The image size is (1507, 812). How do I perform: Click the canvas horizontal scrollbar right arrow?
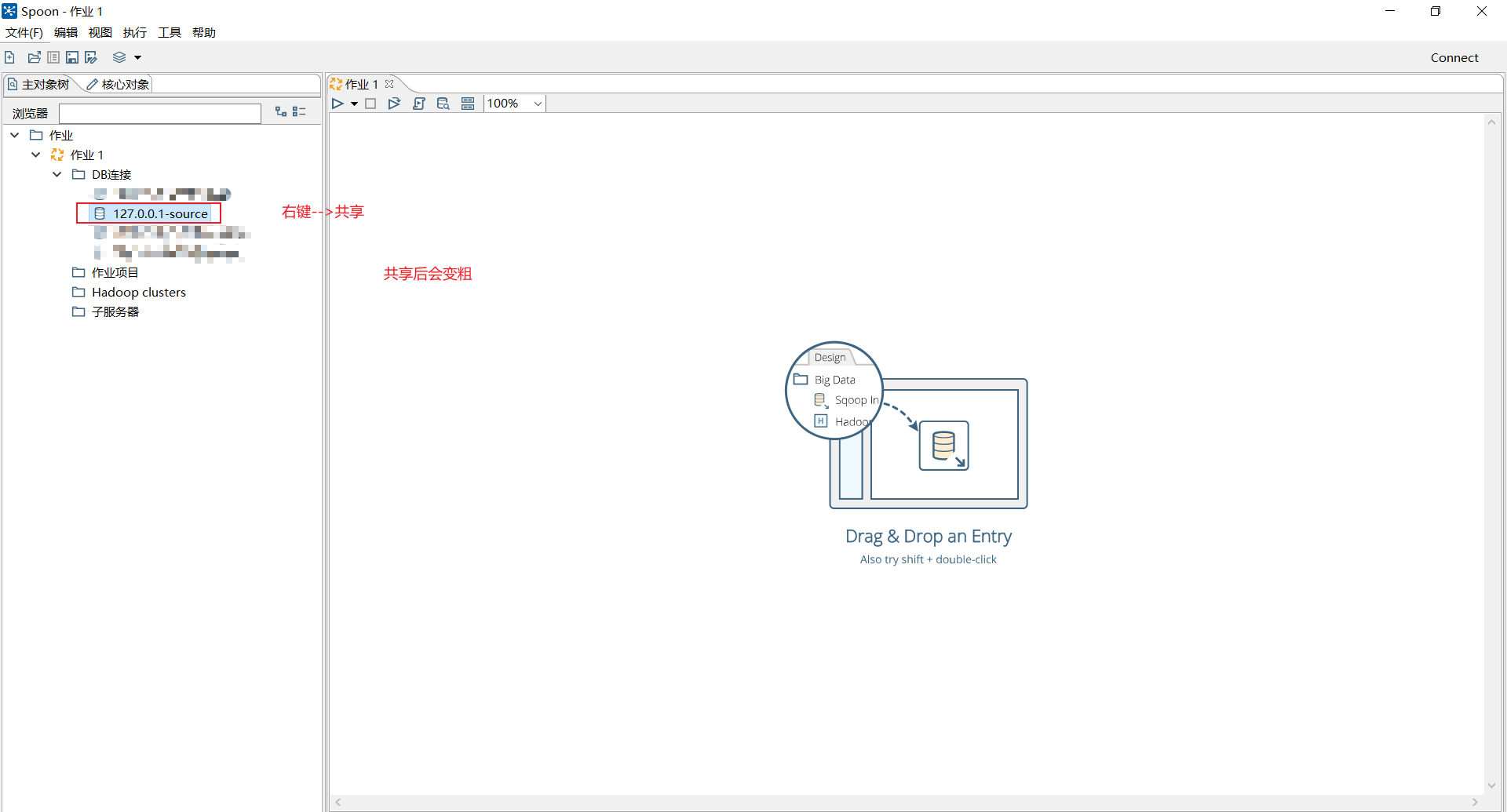[x=1475, y=802]
